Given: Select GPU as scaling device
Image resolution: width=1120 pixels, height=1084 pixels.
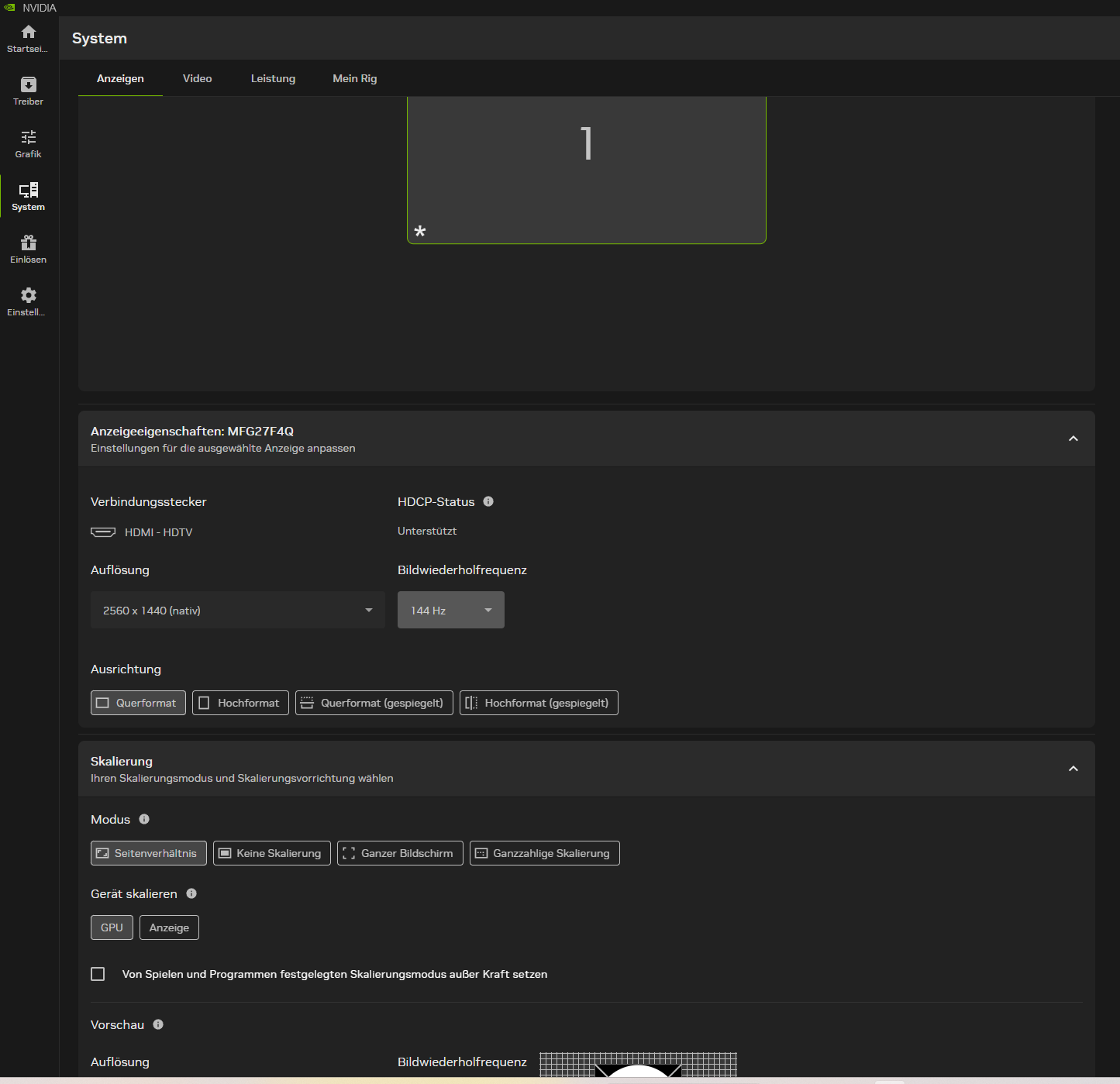Looking at the screenshot, I should (x=112, y=927).
